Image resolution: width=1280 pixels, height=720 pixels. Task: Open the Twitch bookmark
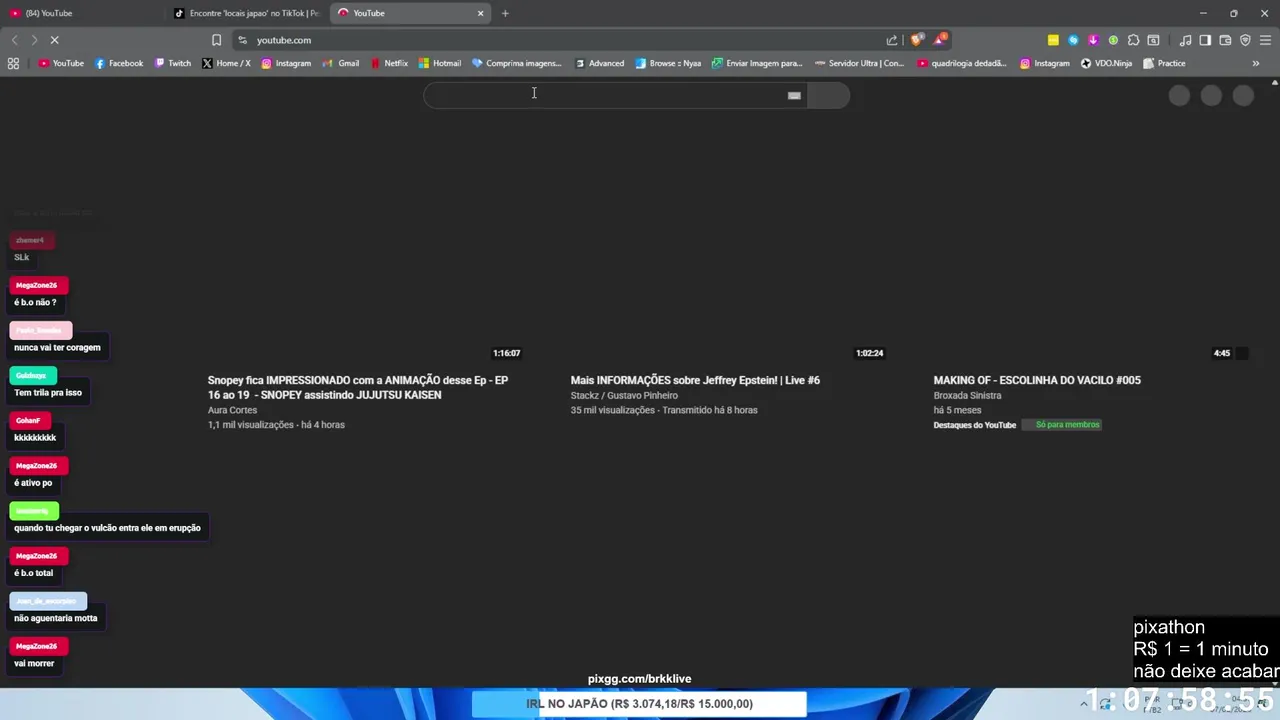pyautogui.click(x=172, y=63)
